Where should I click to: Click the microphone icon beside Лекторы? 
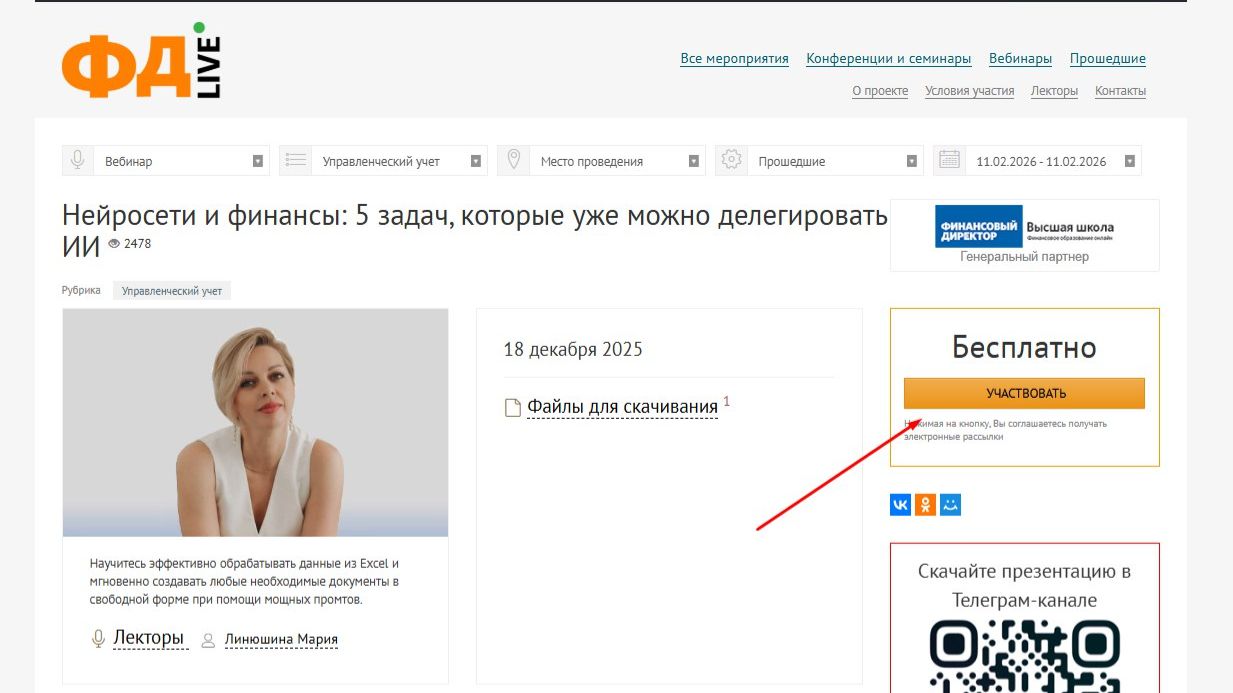(x=98, y=638)
